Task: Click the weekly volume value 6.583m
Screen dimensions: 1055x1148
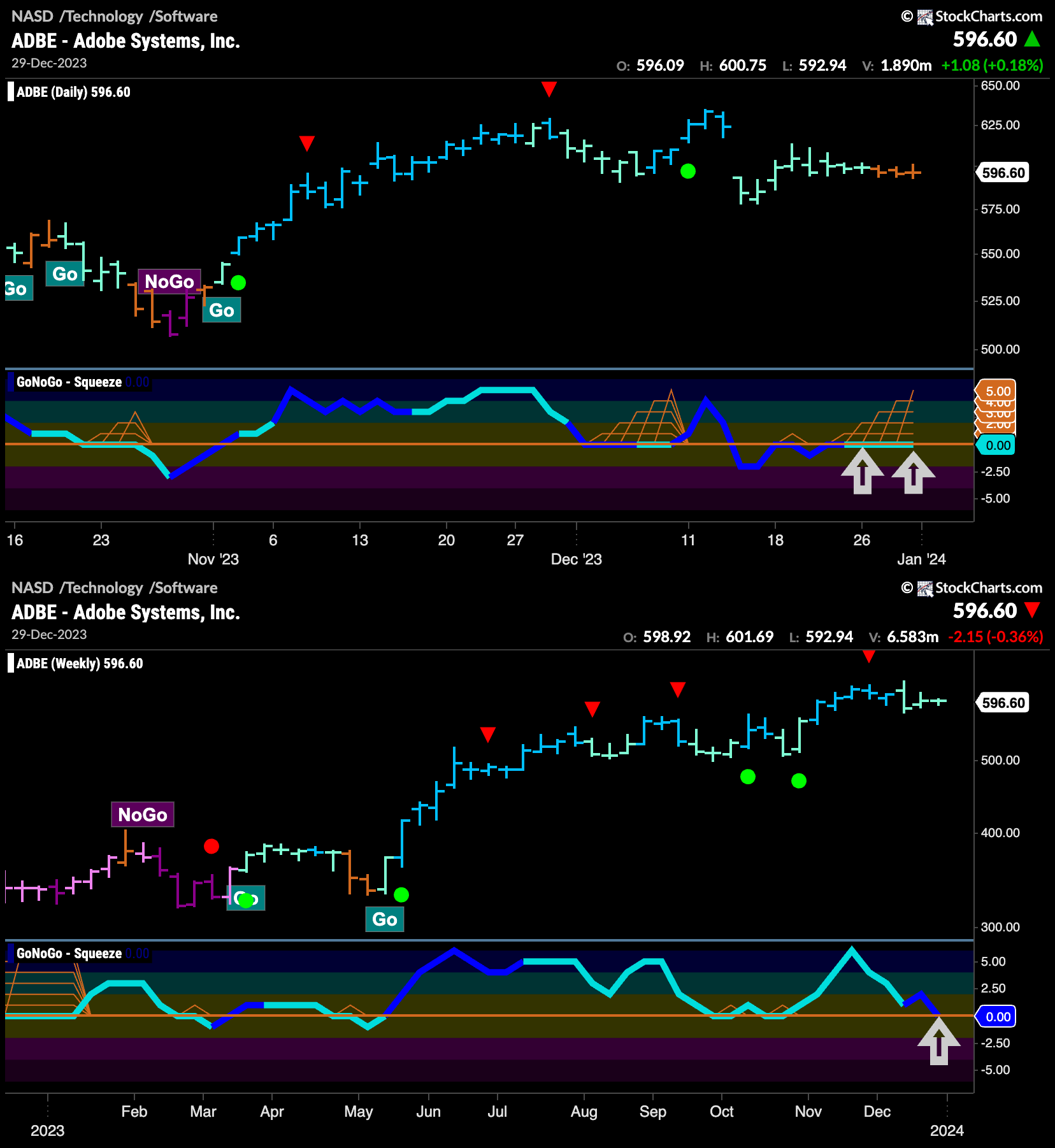Action: 913,637
